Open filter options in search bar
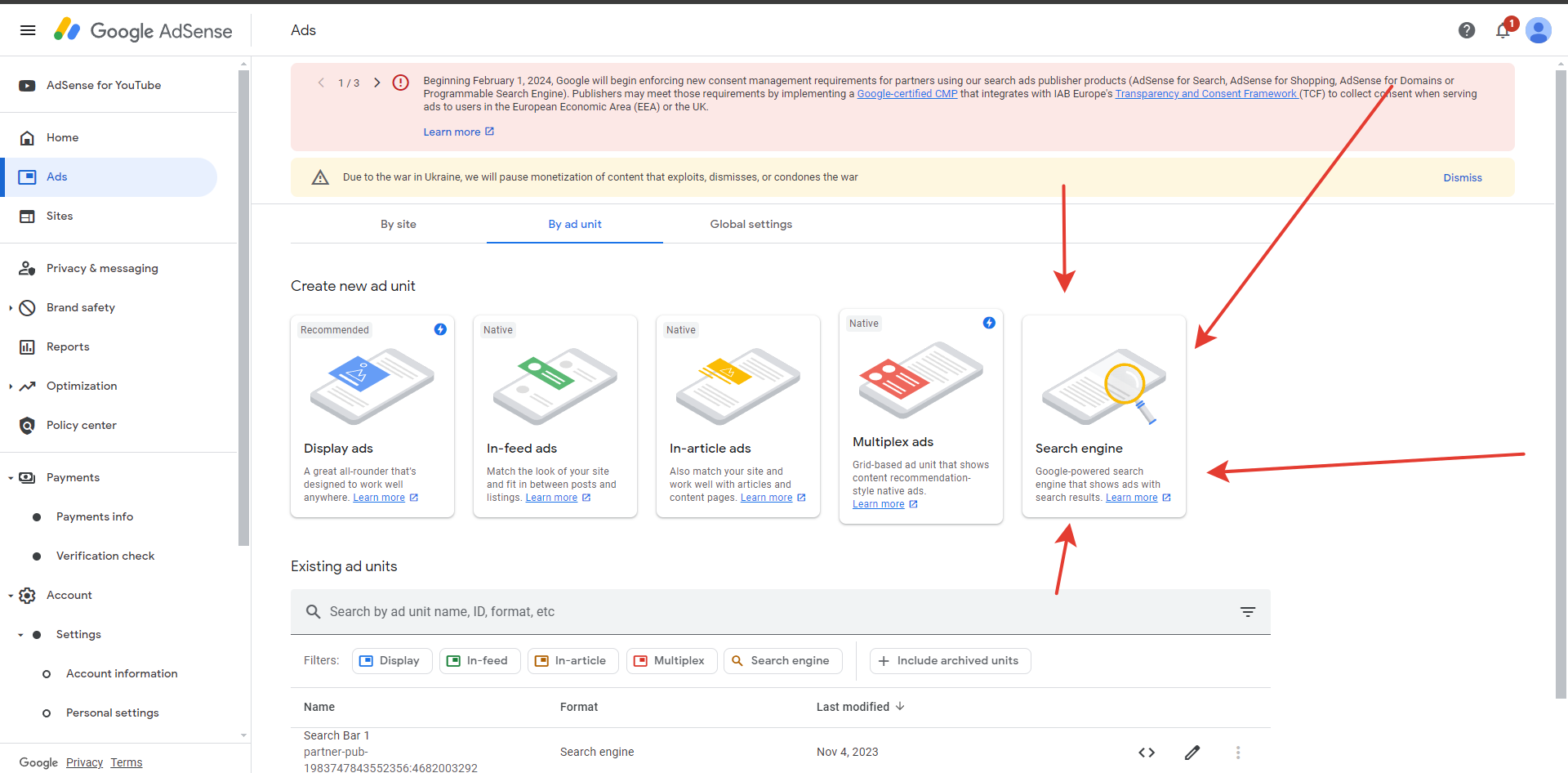1568x773 pixels. tap(1248, 611)
